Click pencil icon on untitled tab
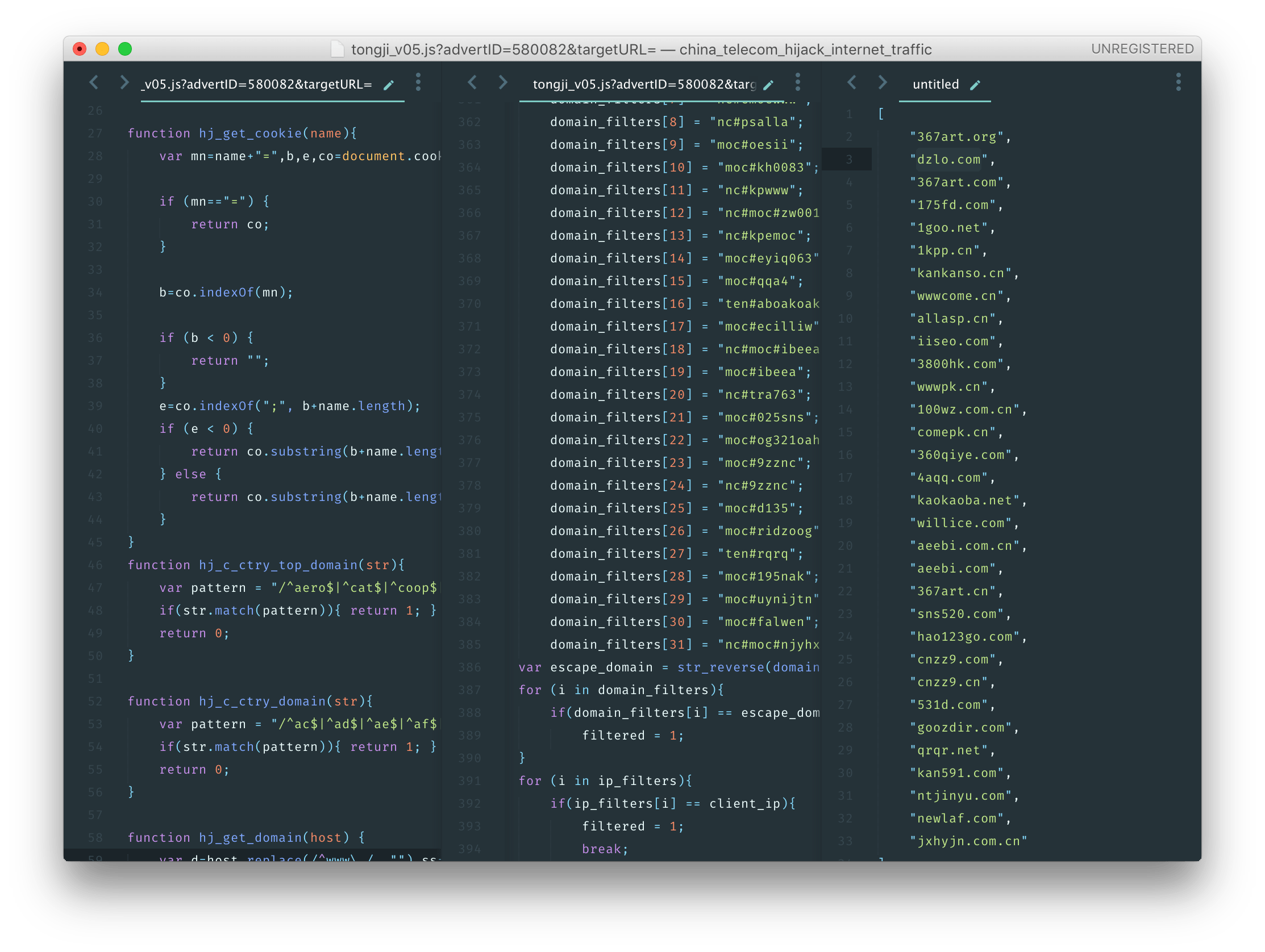 (976, 85)
